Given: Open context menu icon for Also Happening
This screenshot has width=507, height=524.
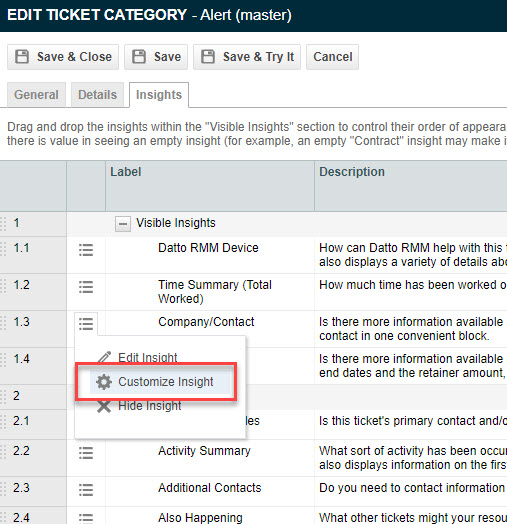Looking at the screenshot, I should point(86,518).
